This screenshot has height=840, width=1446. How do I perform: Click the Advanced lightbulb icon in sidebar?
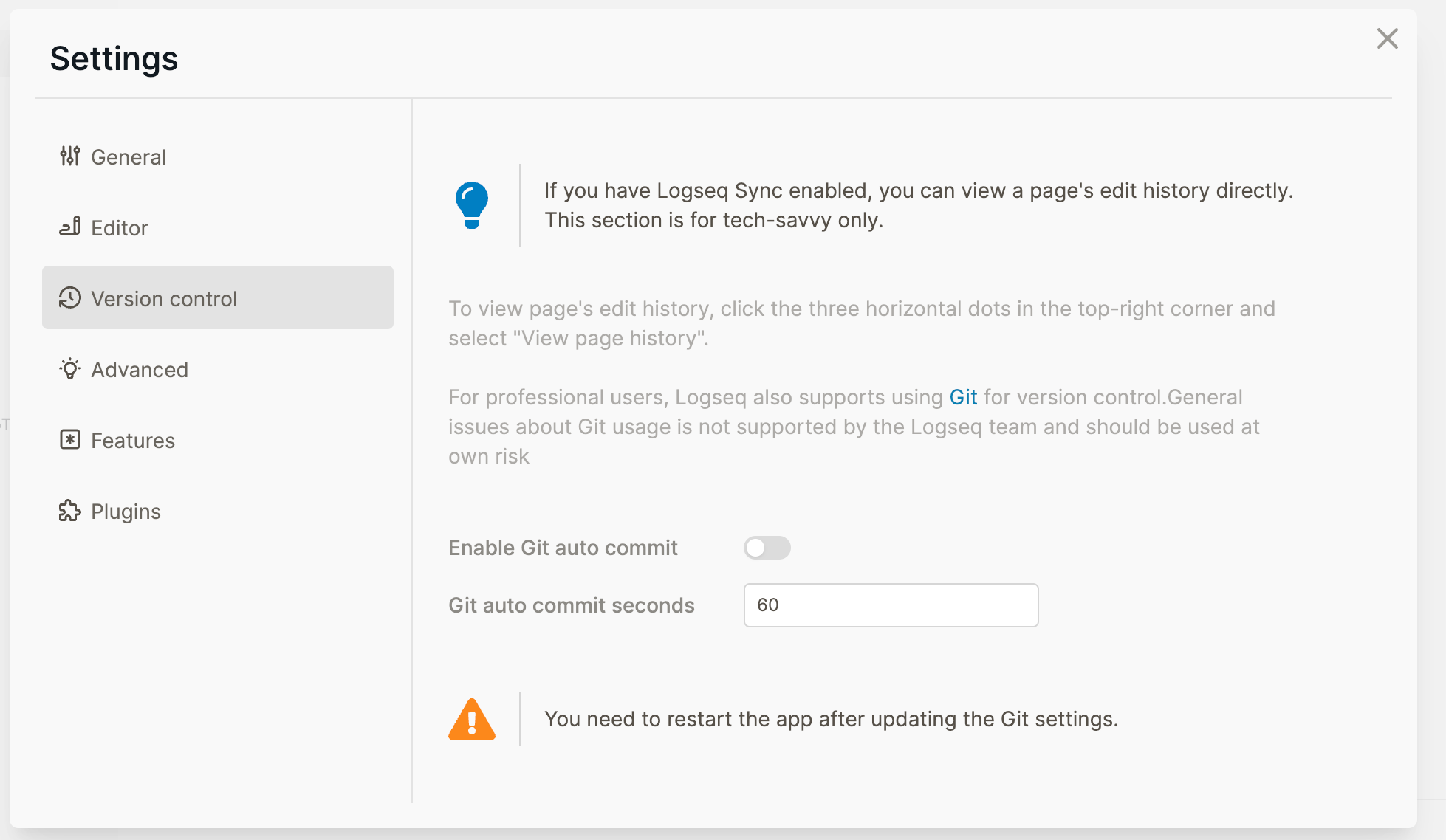[69, 369]
